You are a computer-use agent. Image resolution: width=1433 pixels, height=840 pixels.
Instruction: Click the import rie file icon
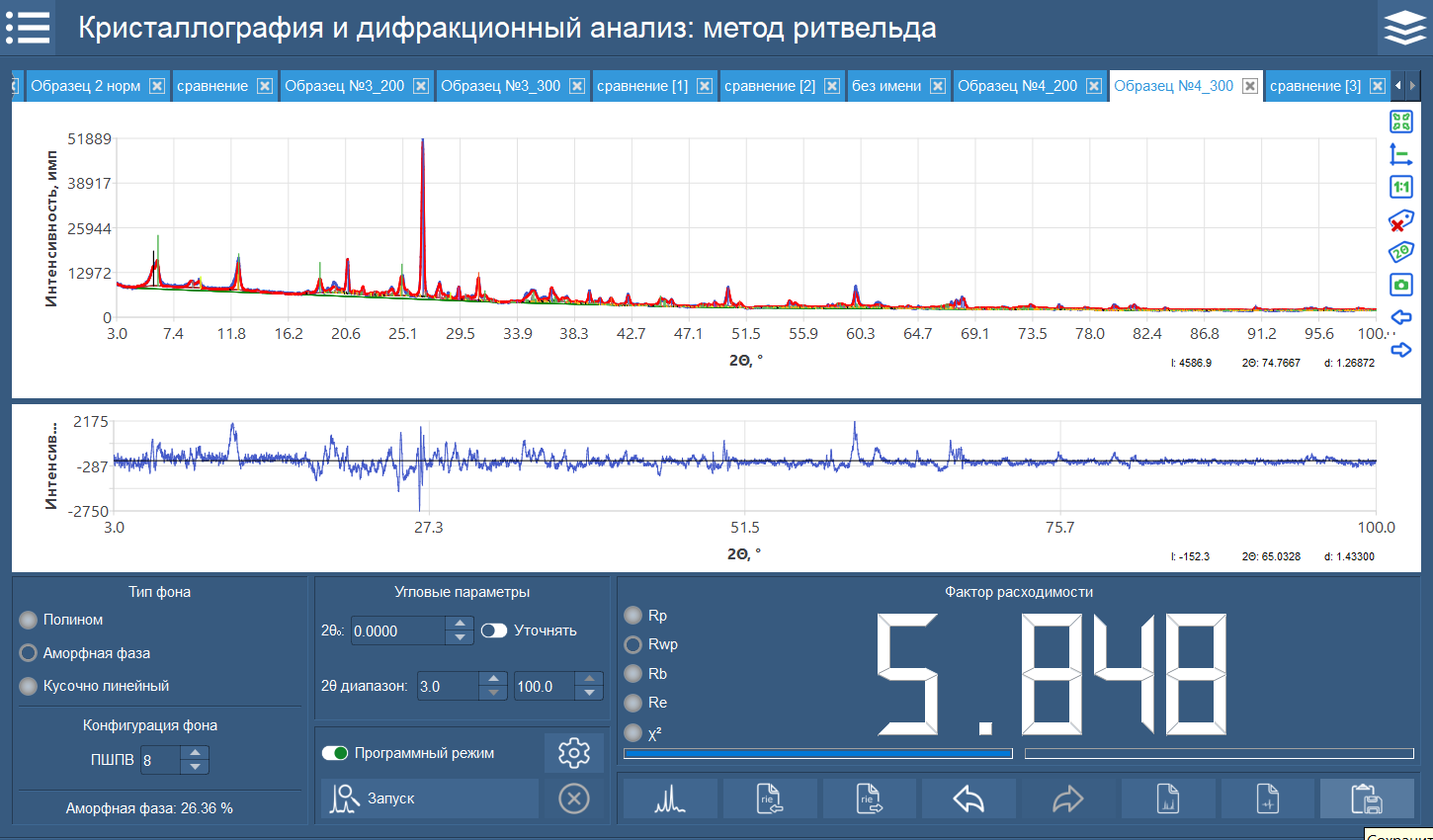tap(770, 798)
